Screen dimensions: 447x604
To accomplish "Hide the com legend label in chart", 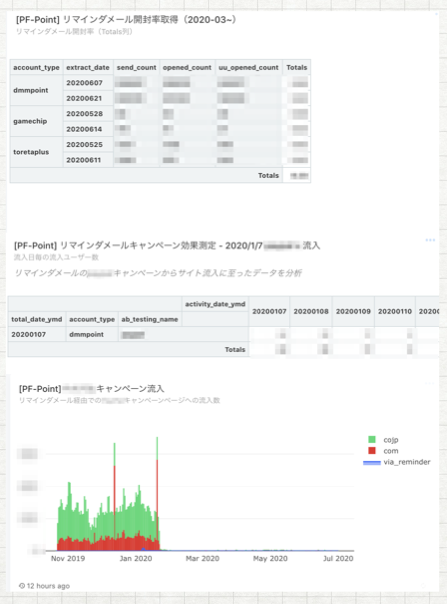I will coord(391,451).
